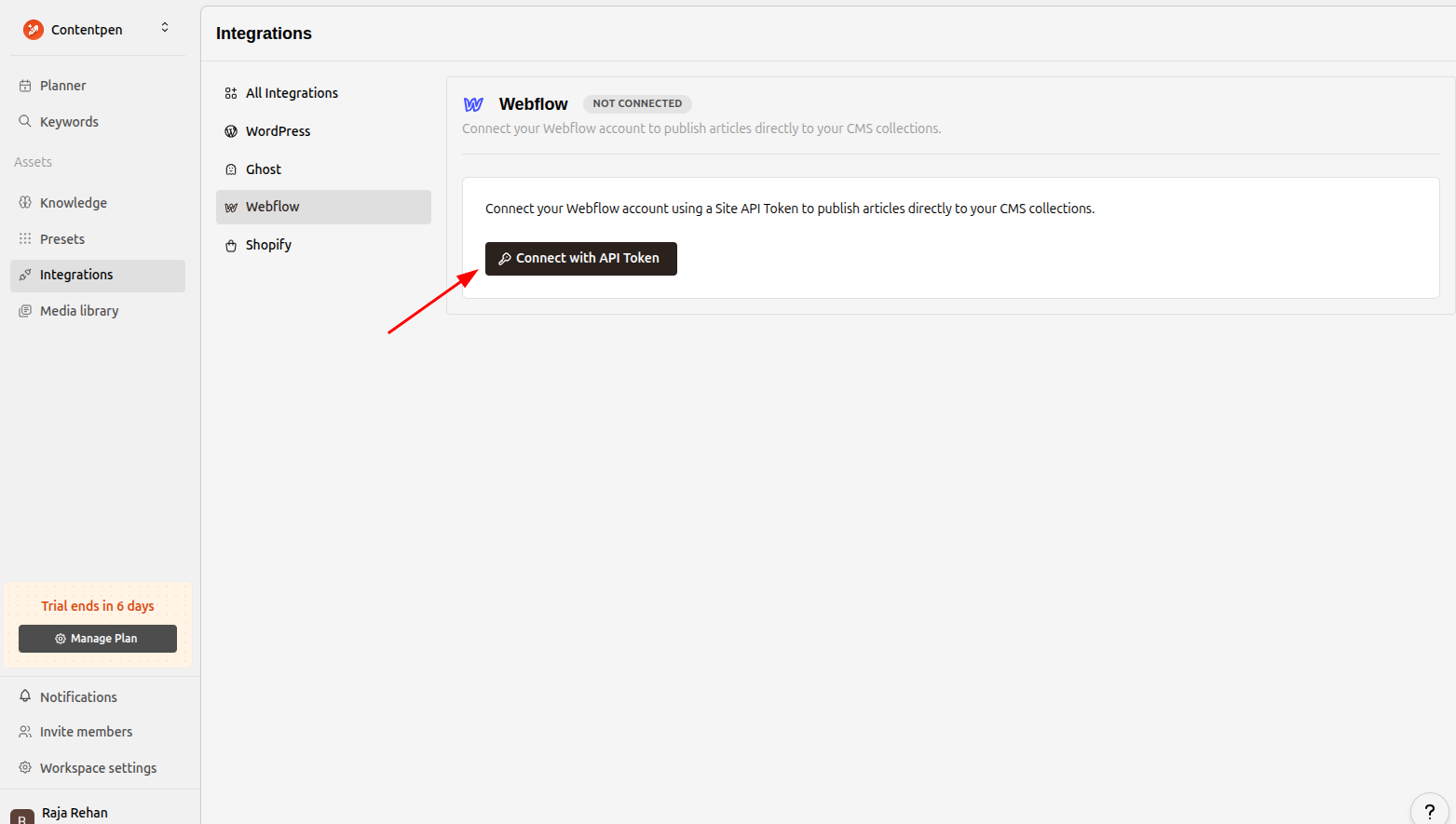1456x824 pixels.
Task: Select the Webflow integration tab
Action: pos(273,207)
